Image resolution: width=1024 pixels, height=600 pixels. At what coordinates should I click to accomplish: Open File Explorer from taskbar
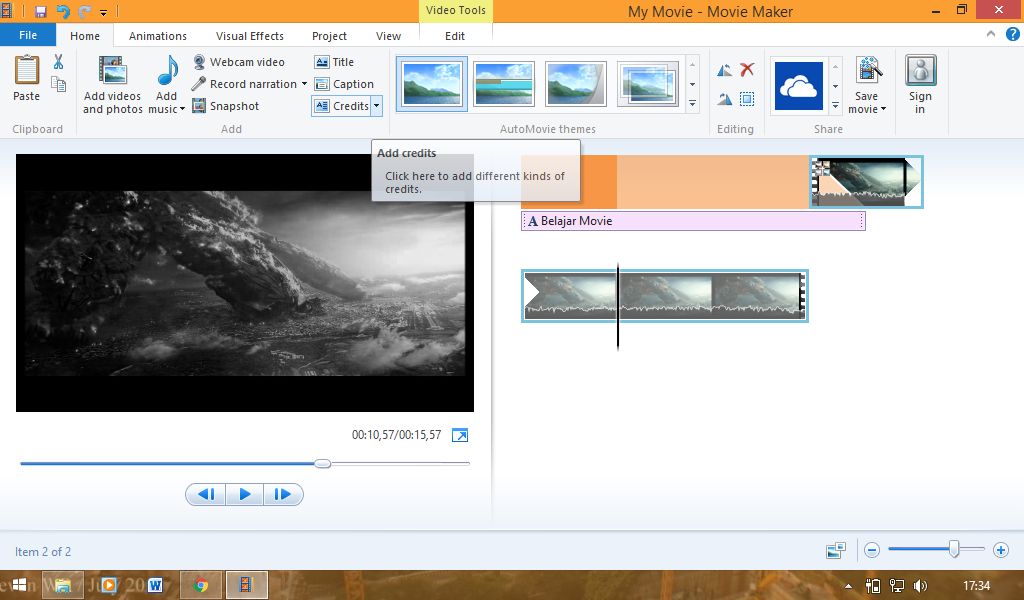(x=63, y=585)
